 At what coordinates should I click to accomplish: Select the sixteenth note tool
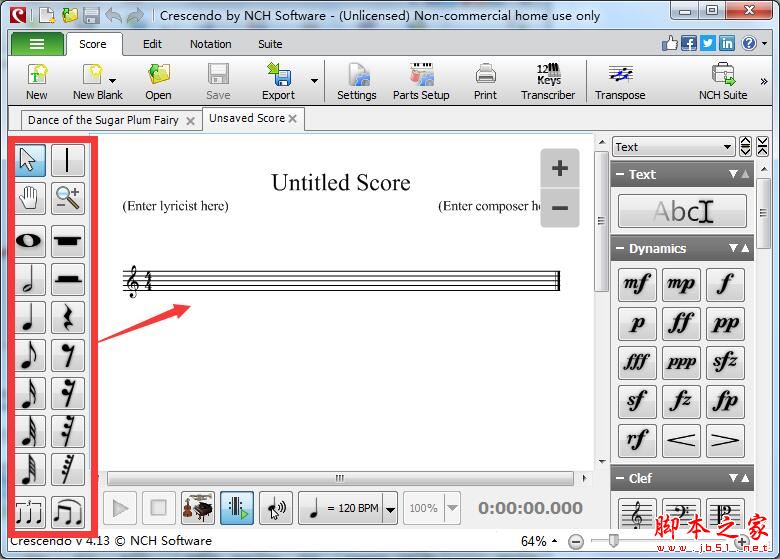coord(30,393)
